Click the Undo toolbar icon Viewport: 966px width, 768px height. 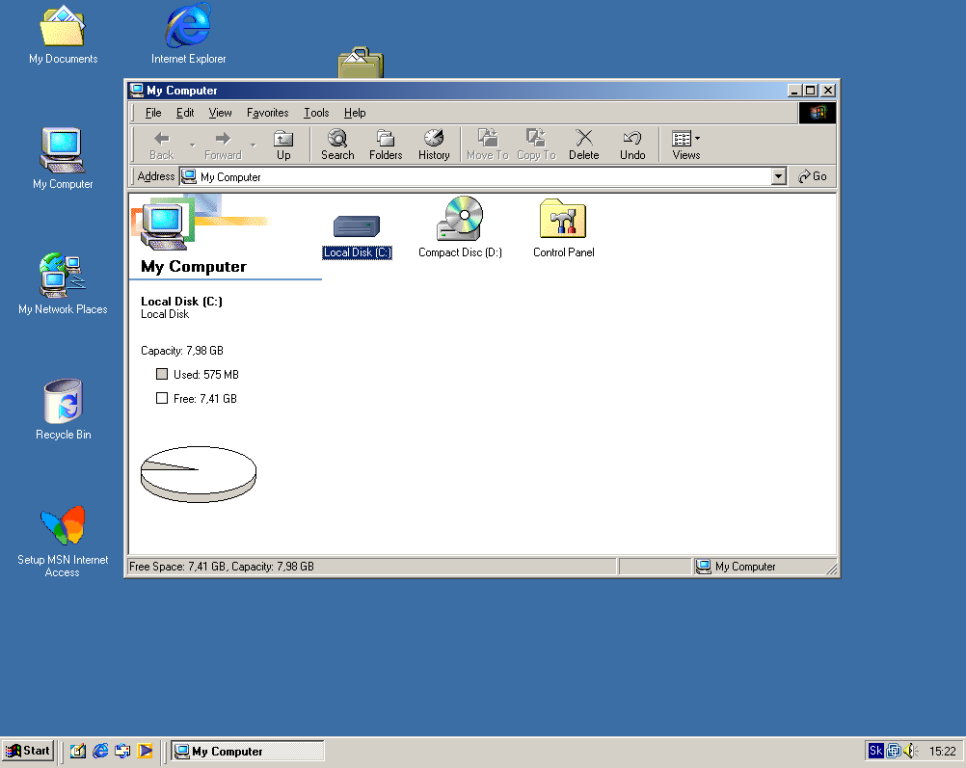[632, 144]
